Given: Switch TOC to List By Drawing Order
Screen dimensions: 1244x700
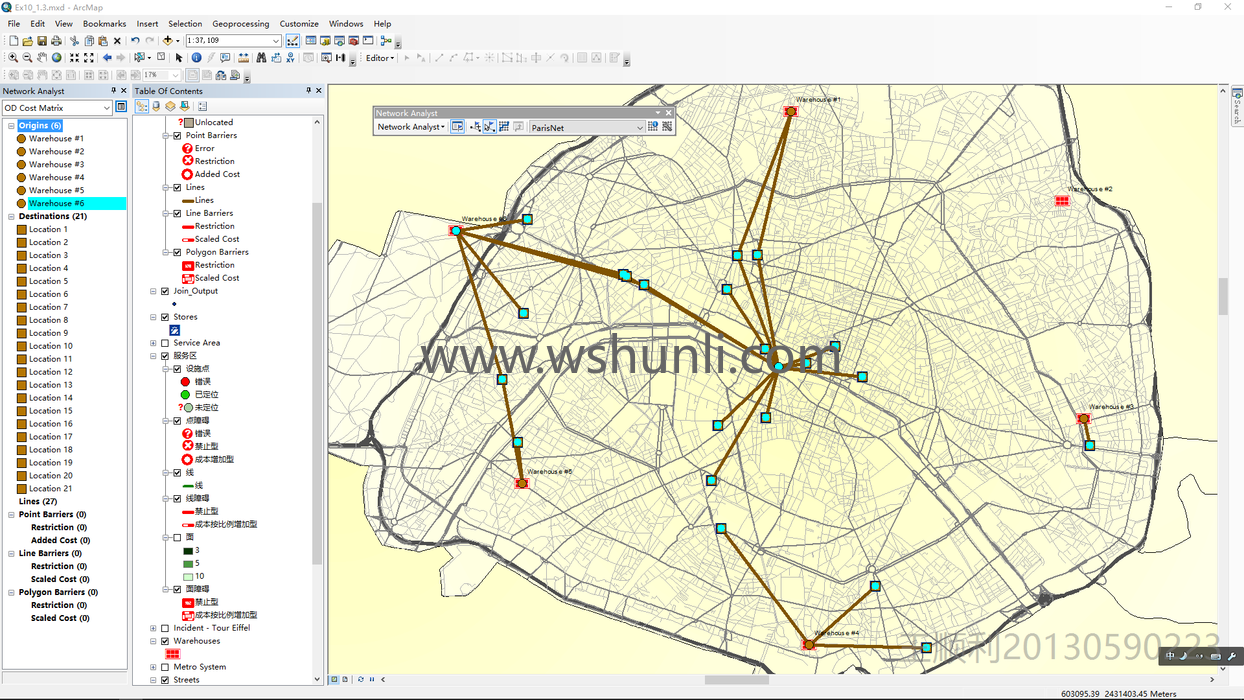Looking at the screenshot, I should (141, 106).
